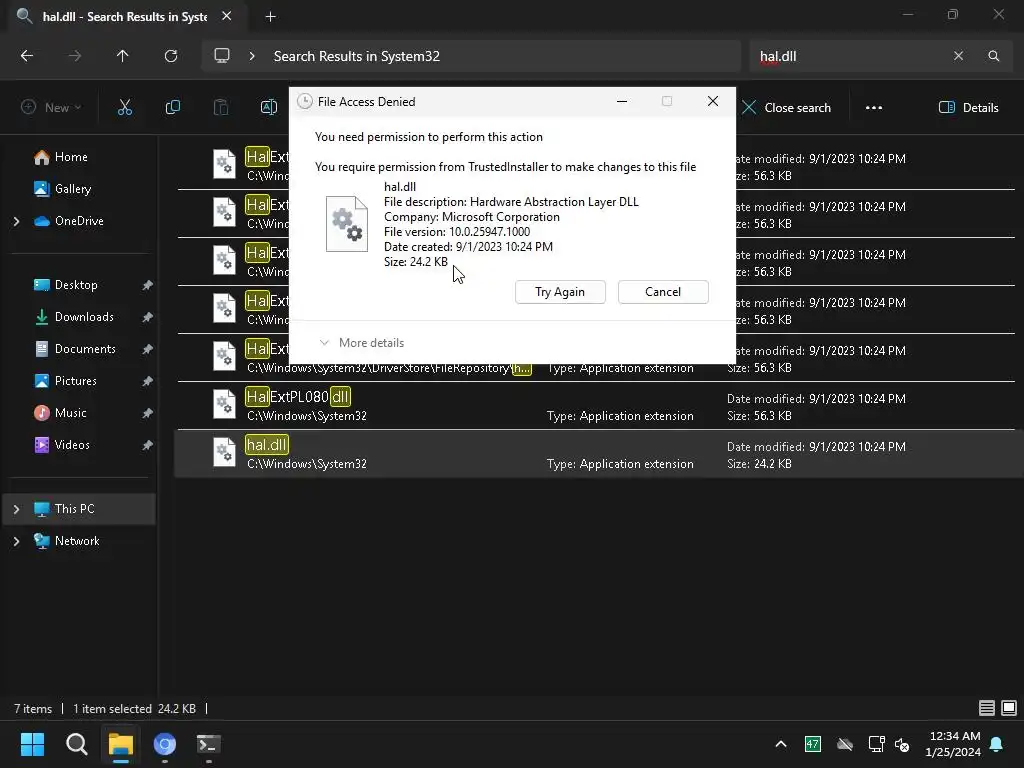Go back with the left arrow

coord(27,56)
